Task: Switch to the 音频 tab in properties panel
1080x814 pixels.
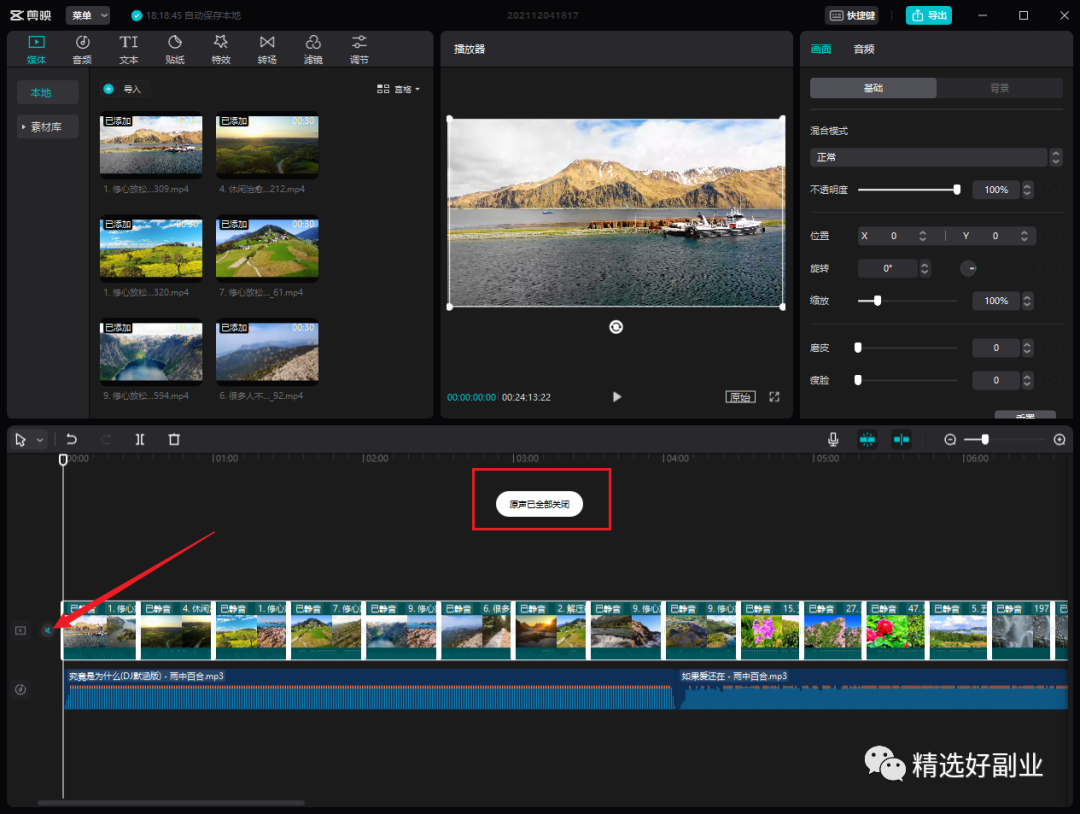Action: 863,49
